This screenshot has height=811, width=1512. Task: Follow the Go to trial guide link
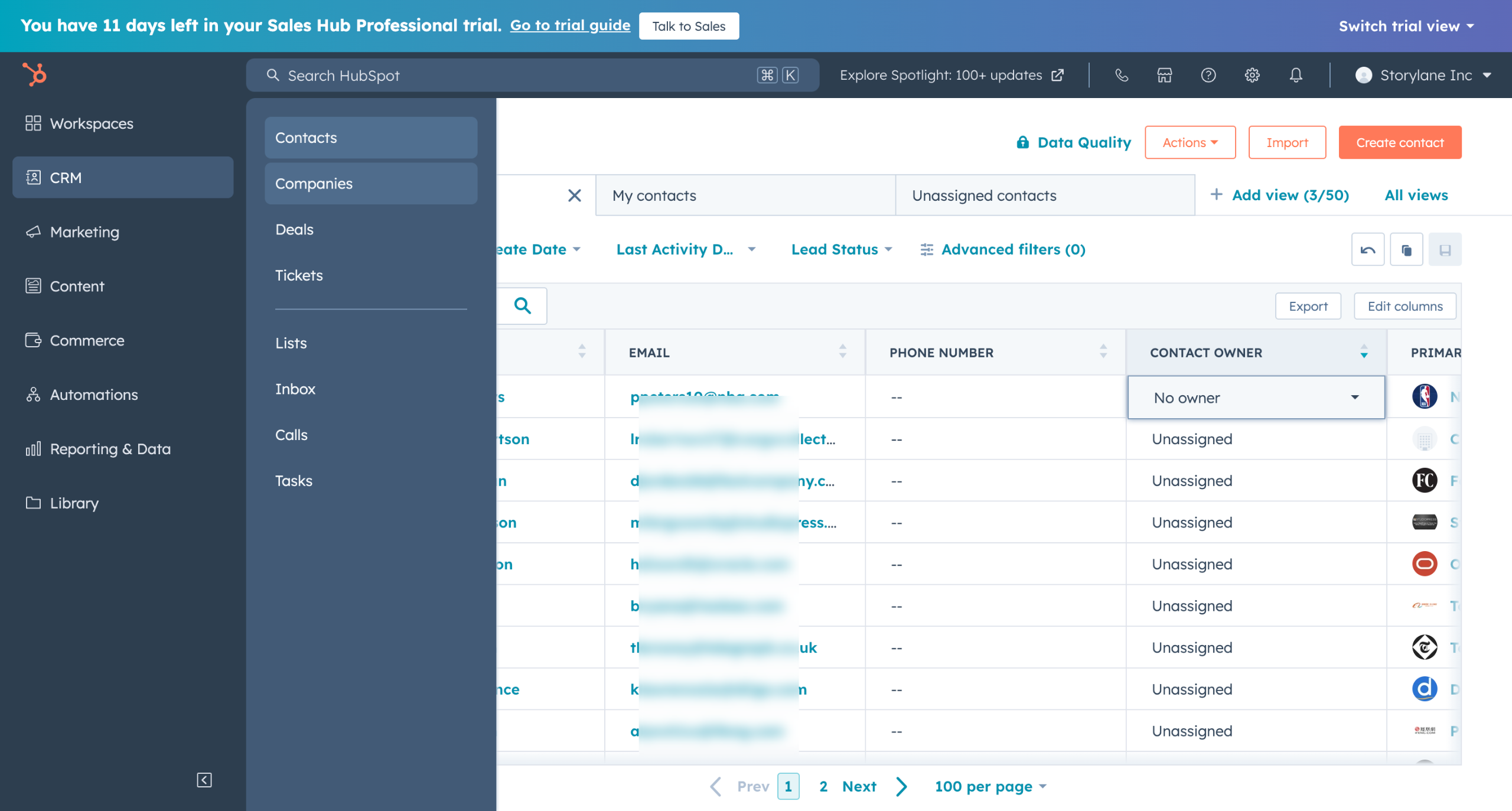click(x=570, y=25)
